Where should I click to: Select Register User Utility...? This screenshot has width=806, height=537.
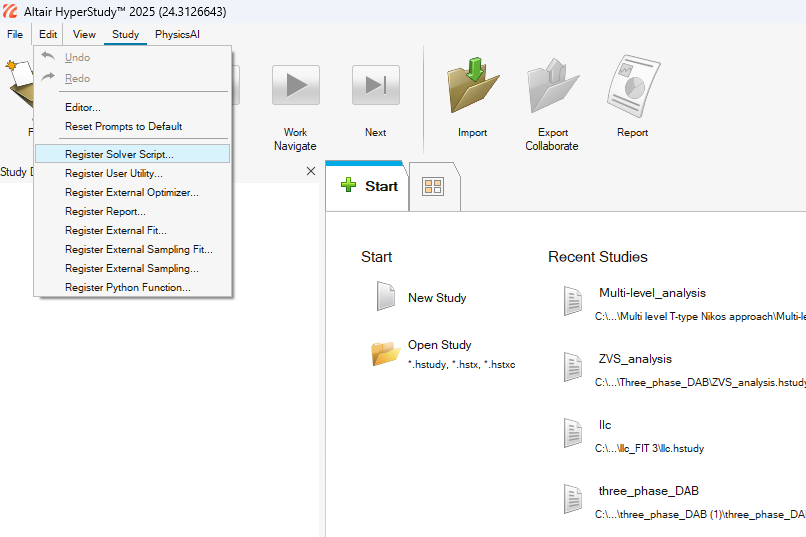[133, 173]
